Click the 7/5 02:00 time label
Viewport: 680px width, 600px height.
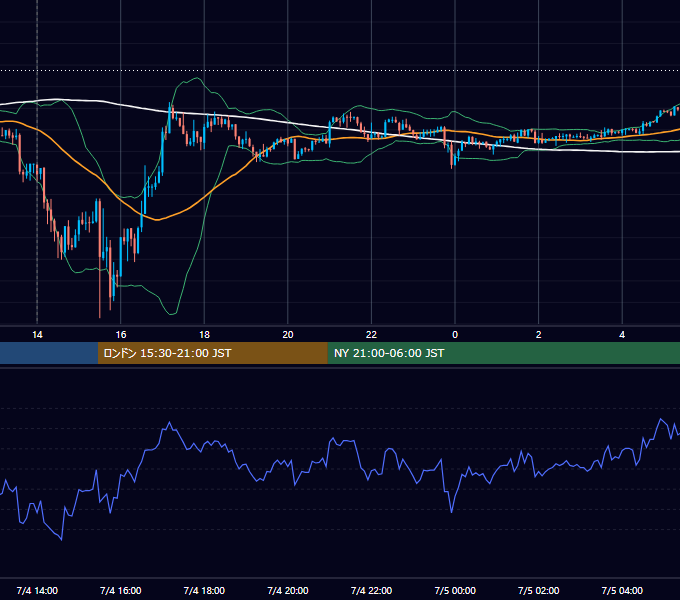point(539,590)
